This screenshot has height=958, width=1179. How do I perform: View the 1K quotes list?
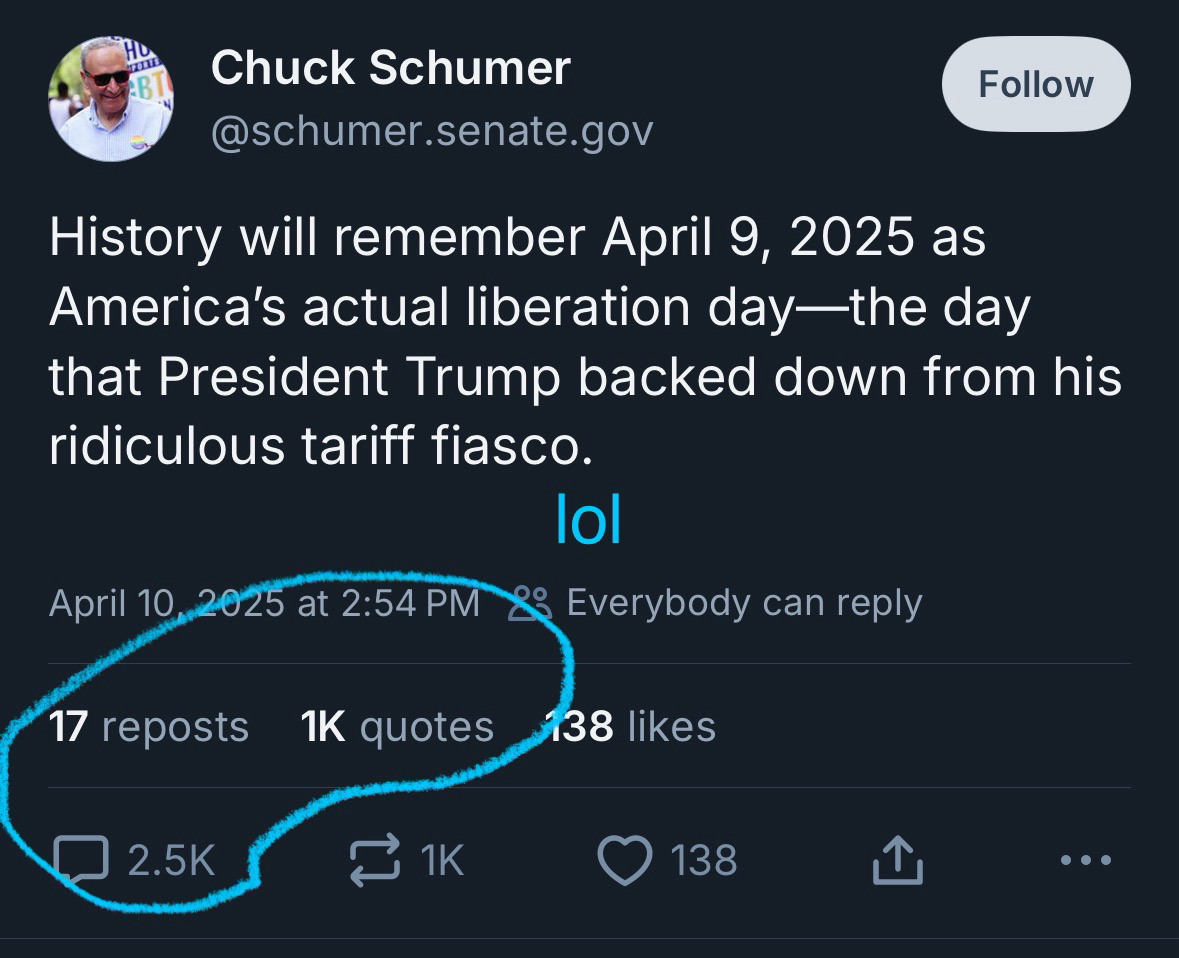(x=397, y=727)
